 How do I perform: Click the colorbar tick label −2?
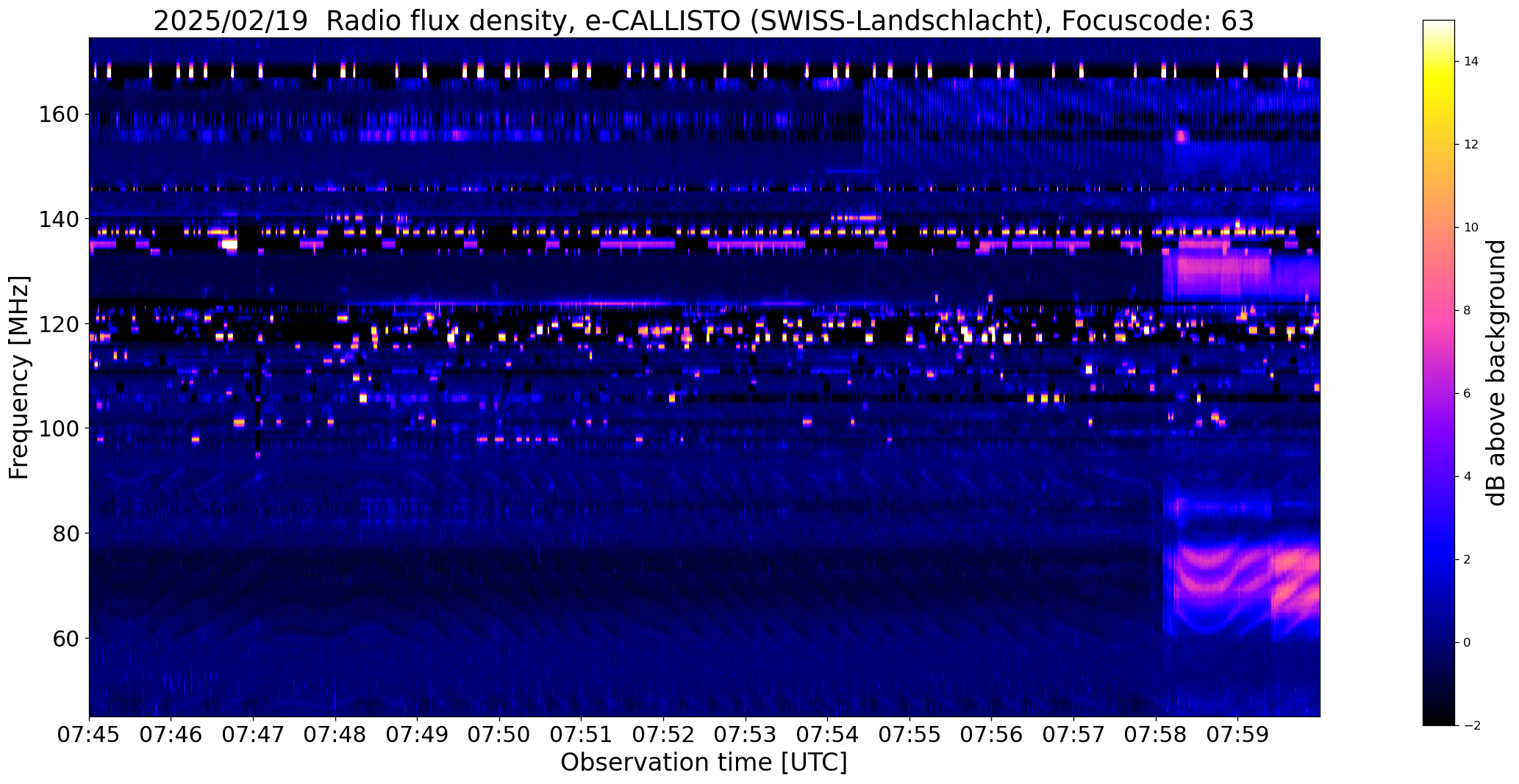point(1471,726)
